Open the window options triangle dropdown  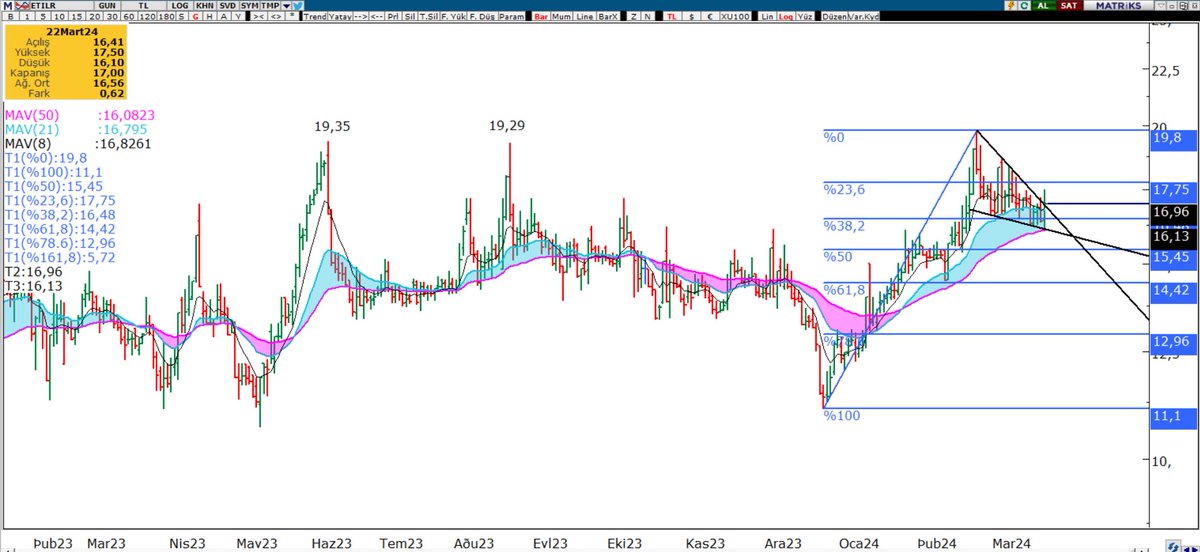pyautogui.click(x=1161, y=6)
